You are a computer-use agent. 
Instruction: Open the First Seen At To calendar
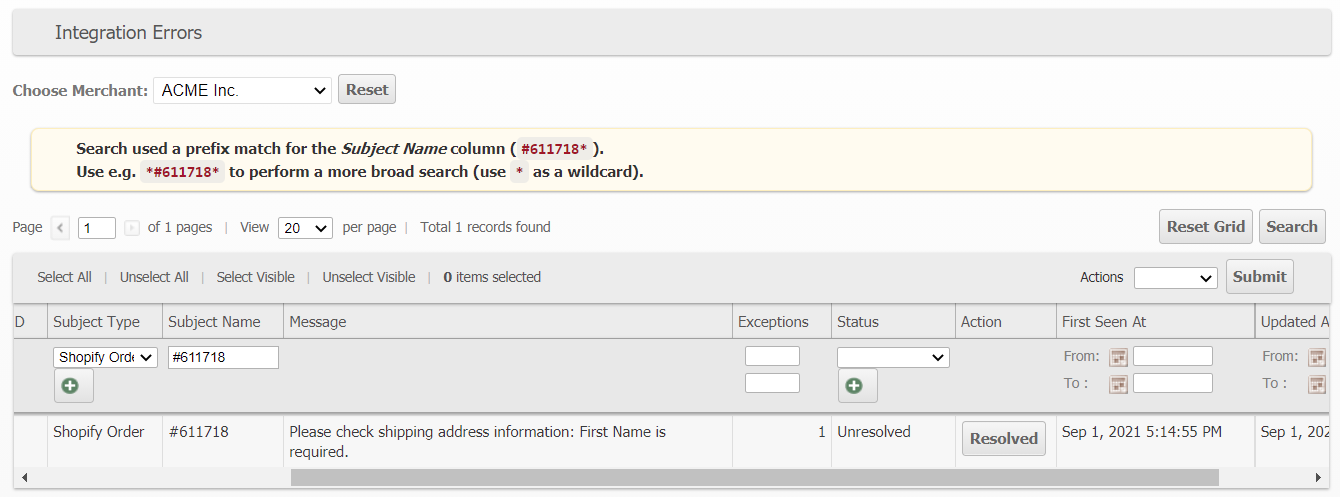click(1118, 384)
